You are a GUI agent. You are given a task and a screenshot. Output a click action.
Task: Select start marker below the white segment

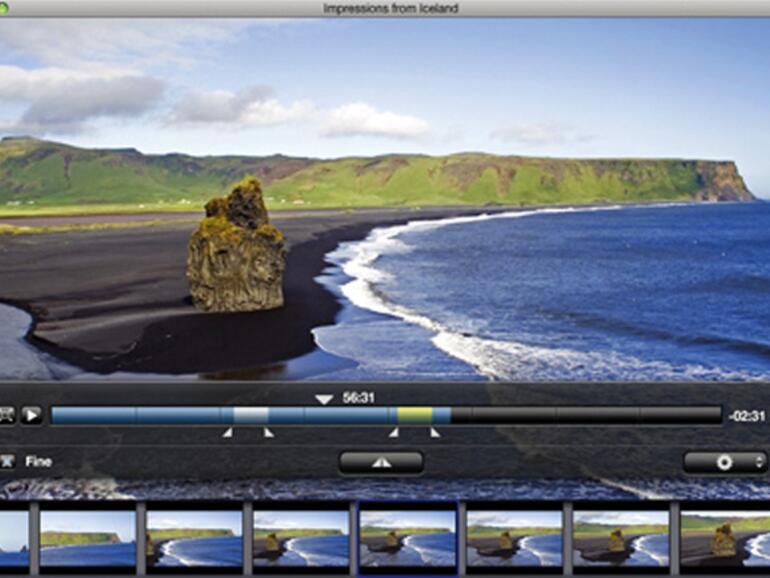[227, 433]
